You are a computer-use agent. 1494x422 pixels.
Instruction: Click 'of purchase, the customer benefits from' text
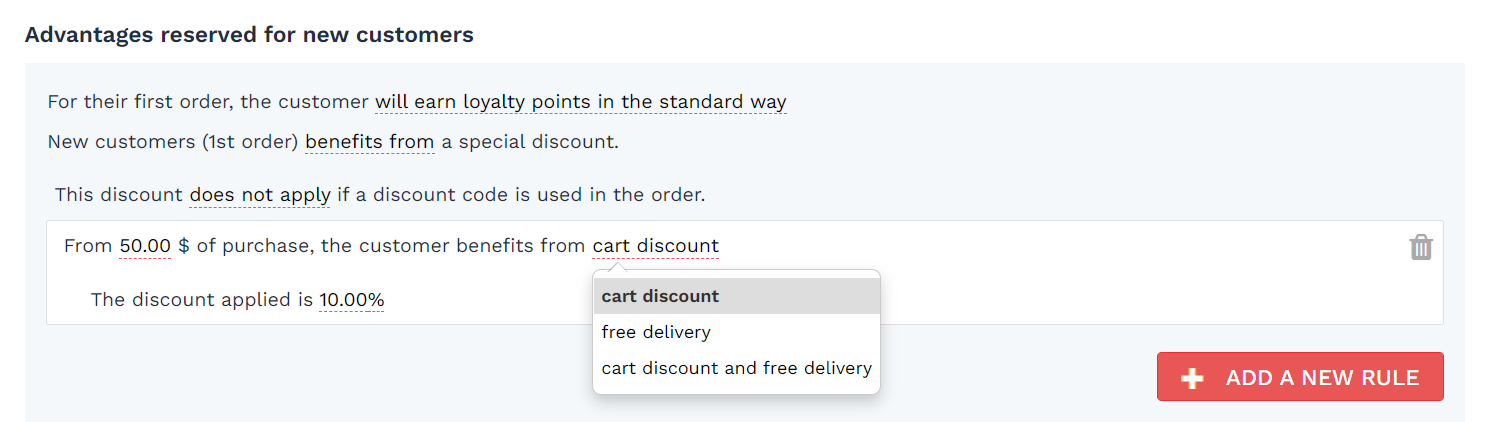(391, 246)
